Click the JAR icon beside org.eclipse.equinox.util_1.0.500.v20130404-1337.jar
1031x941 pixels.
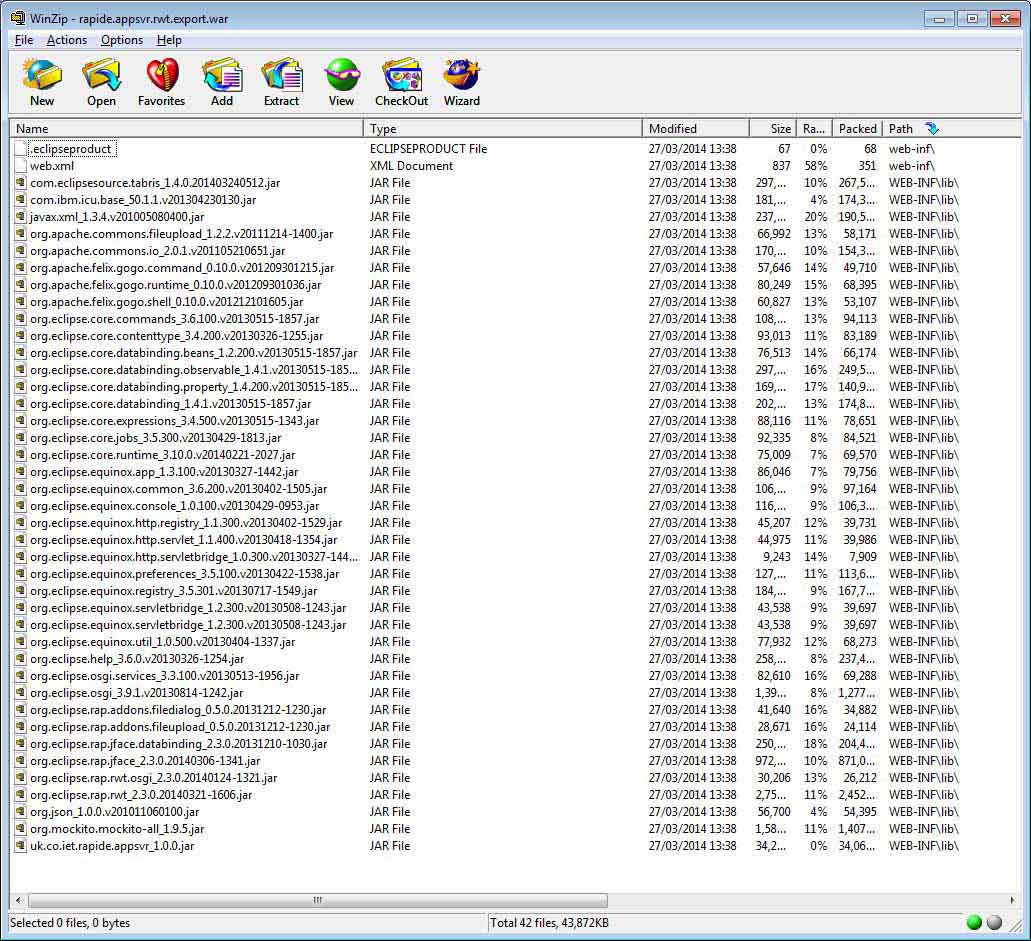20,641
